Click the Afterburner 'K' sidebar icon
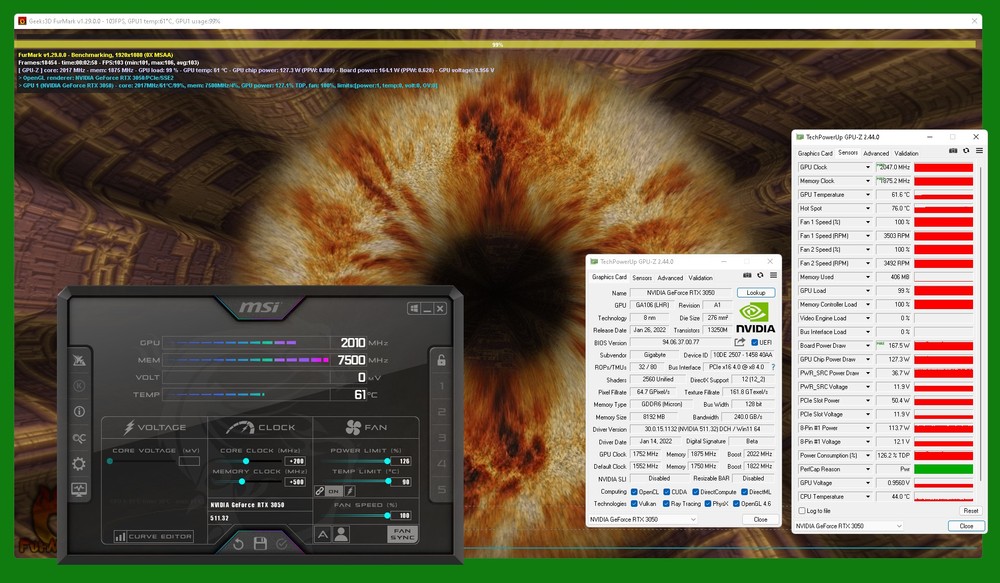Viewport: 1000px width, 583px height. (x=79, y=386)
